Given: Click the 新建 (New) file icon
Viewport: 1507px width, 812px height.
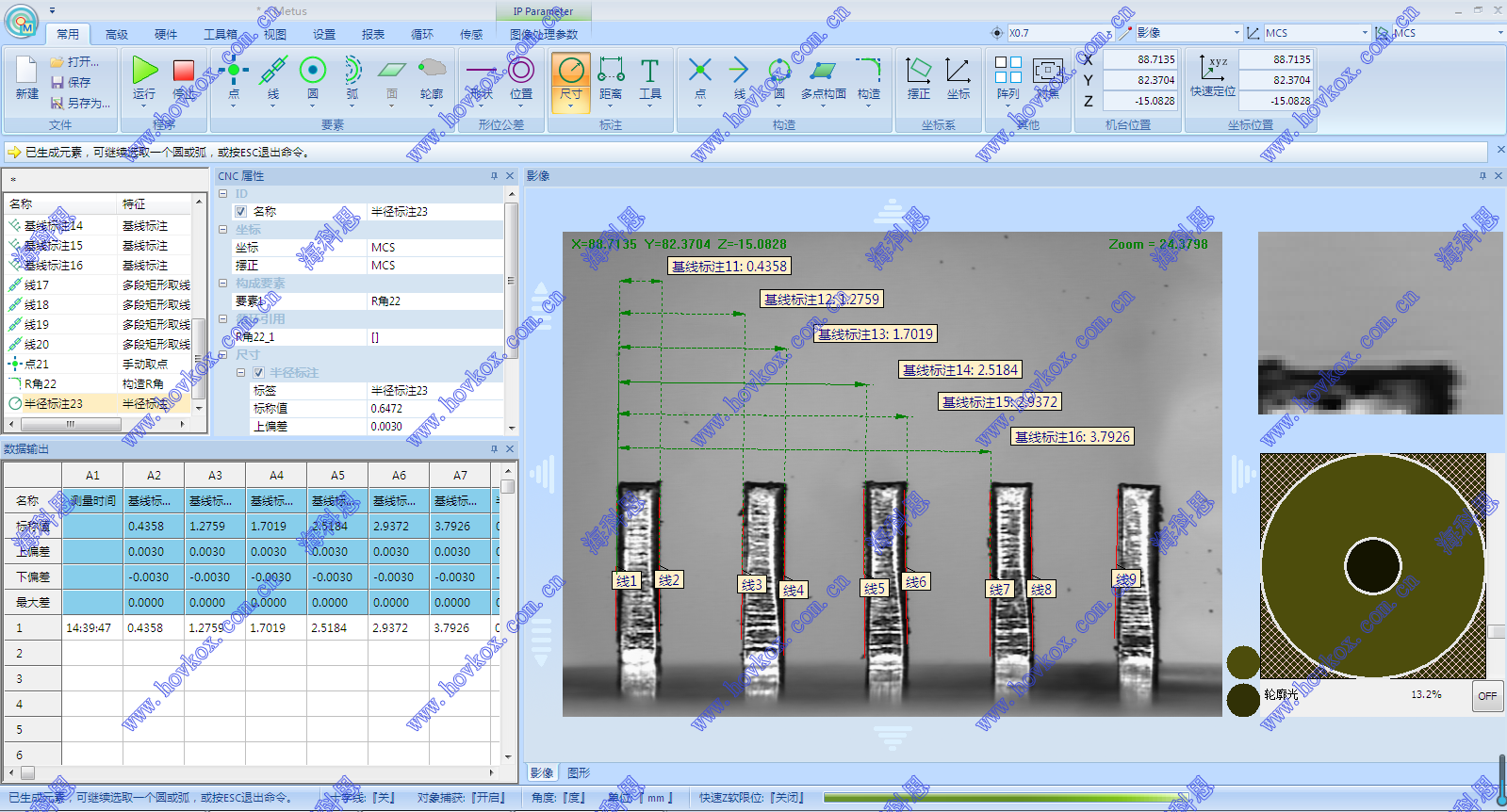Looking at the screenshot, I should (x=26, y=72).
